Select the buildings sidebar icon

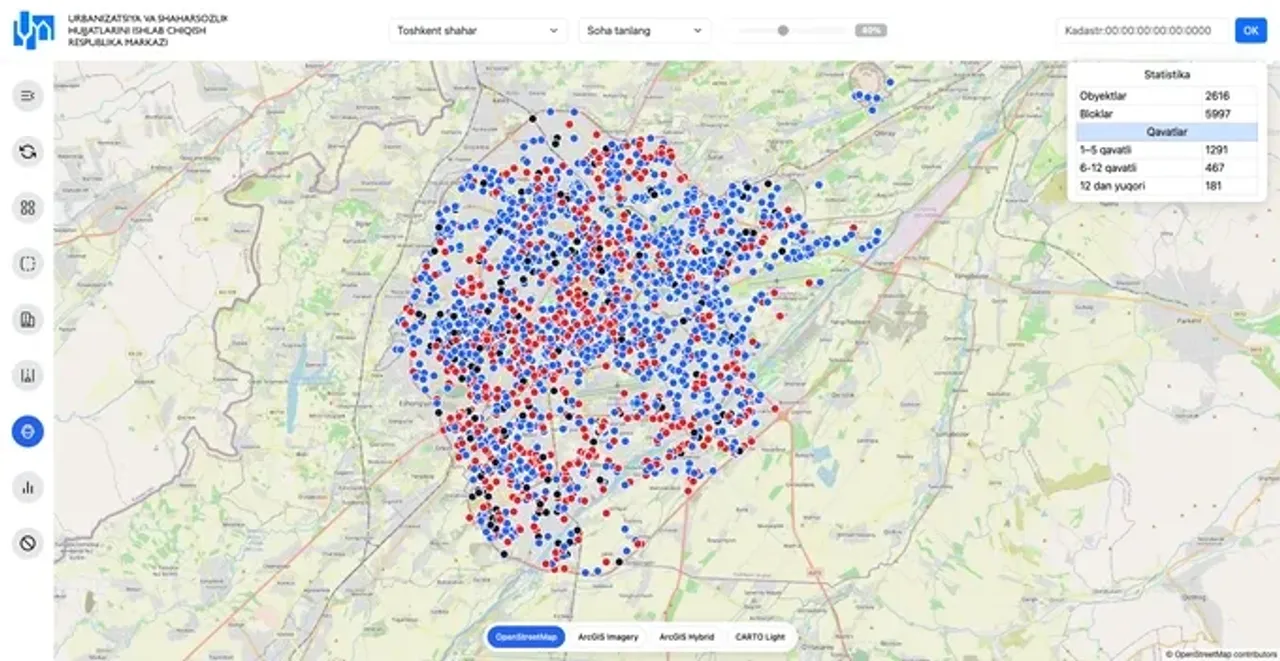click(x=28, y=320)
